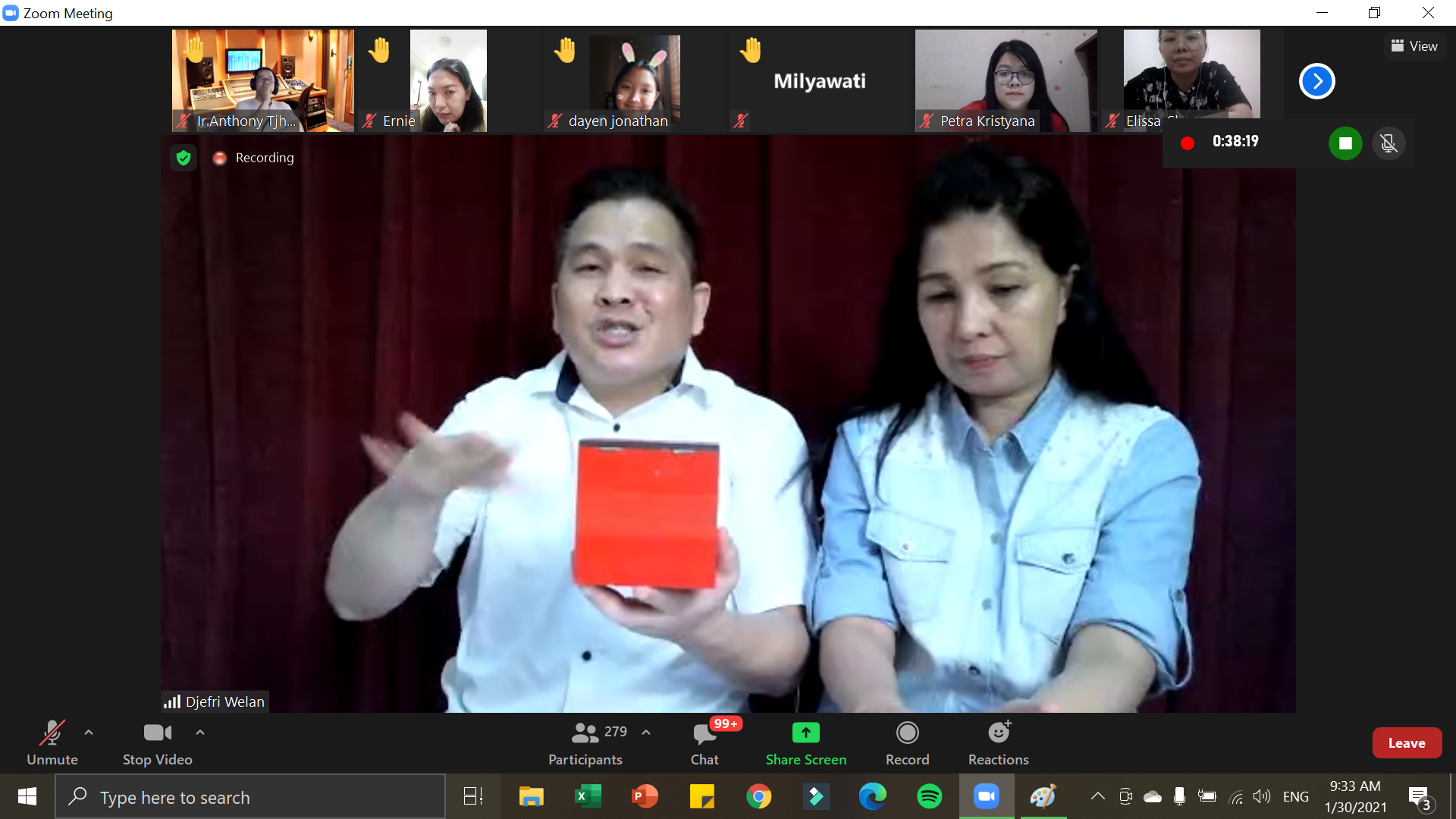The height and width of the screenshot is (819, 1456).
Task: Open Reactions menu
Action: (998, 743)
